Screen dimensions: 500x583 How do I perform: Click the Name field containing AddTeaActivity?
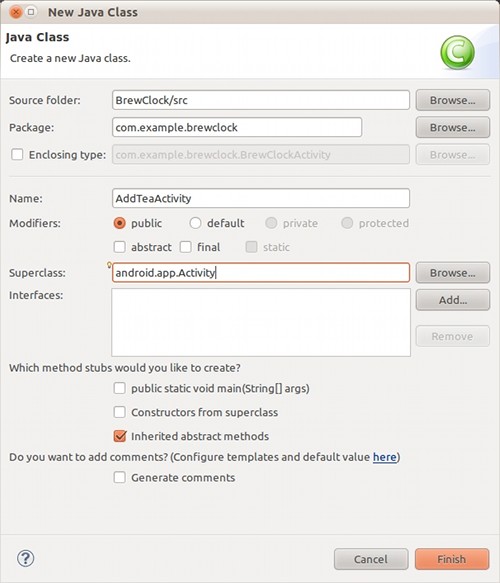point(261,198)
